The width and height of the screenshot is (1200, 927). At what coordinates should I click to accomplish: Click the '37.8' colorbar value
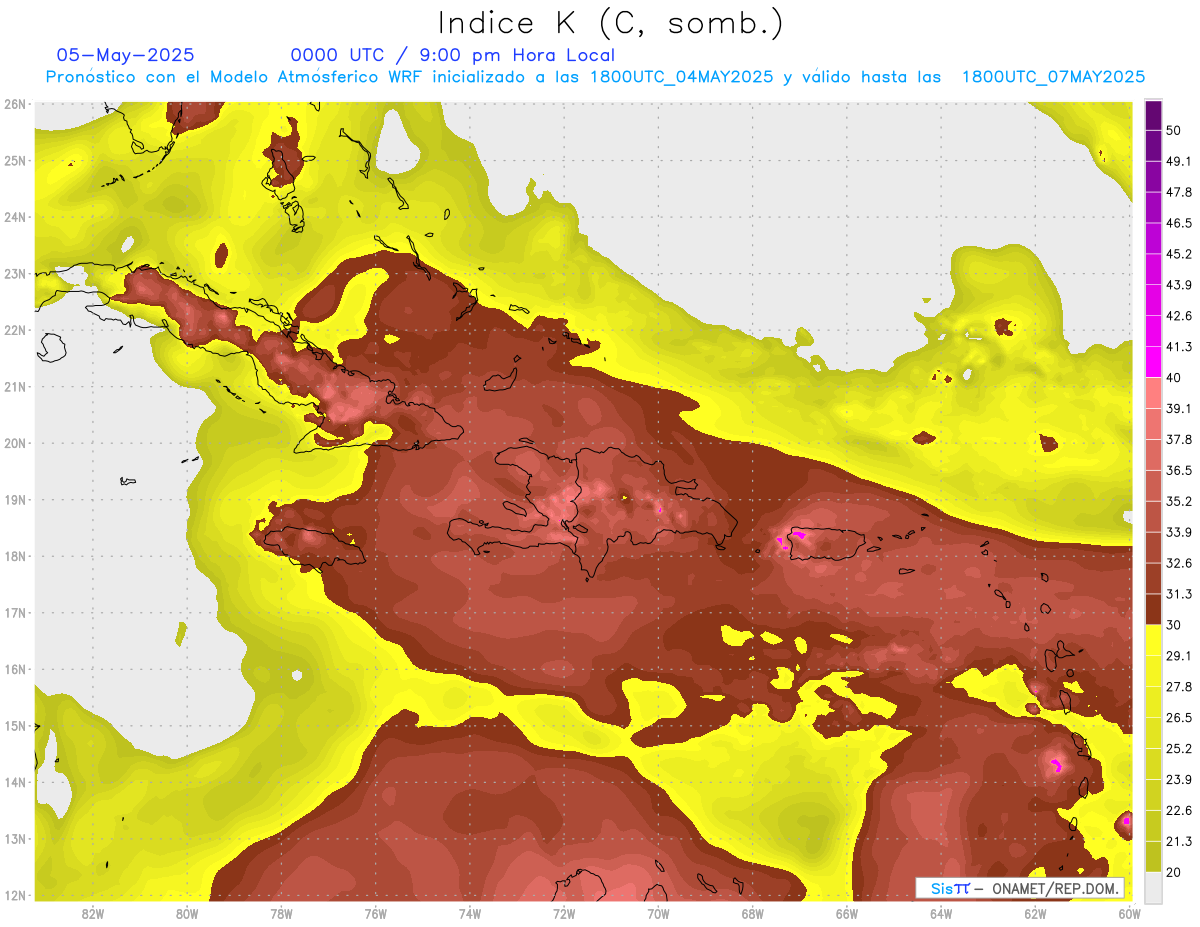1179,439
